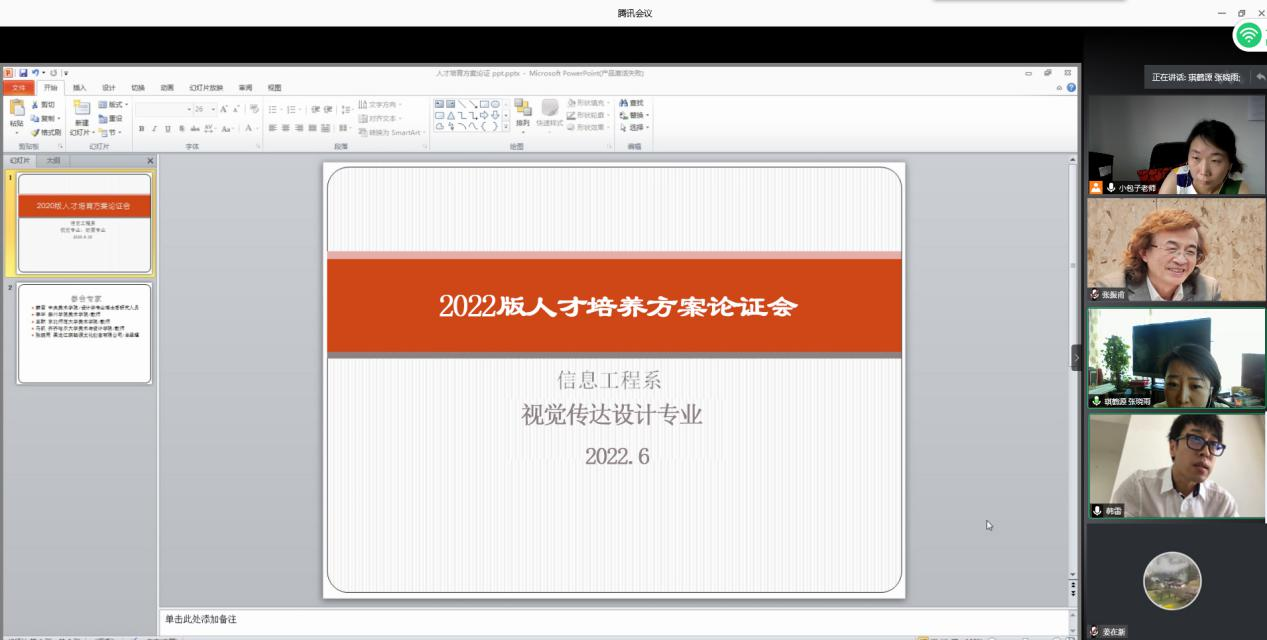
Task: Toggle Bold text formatting
Action: tap(141, 129)
